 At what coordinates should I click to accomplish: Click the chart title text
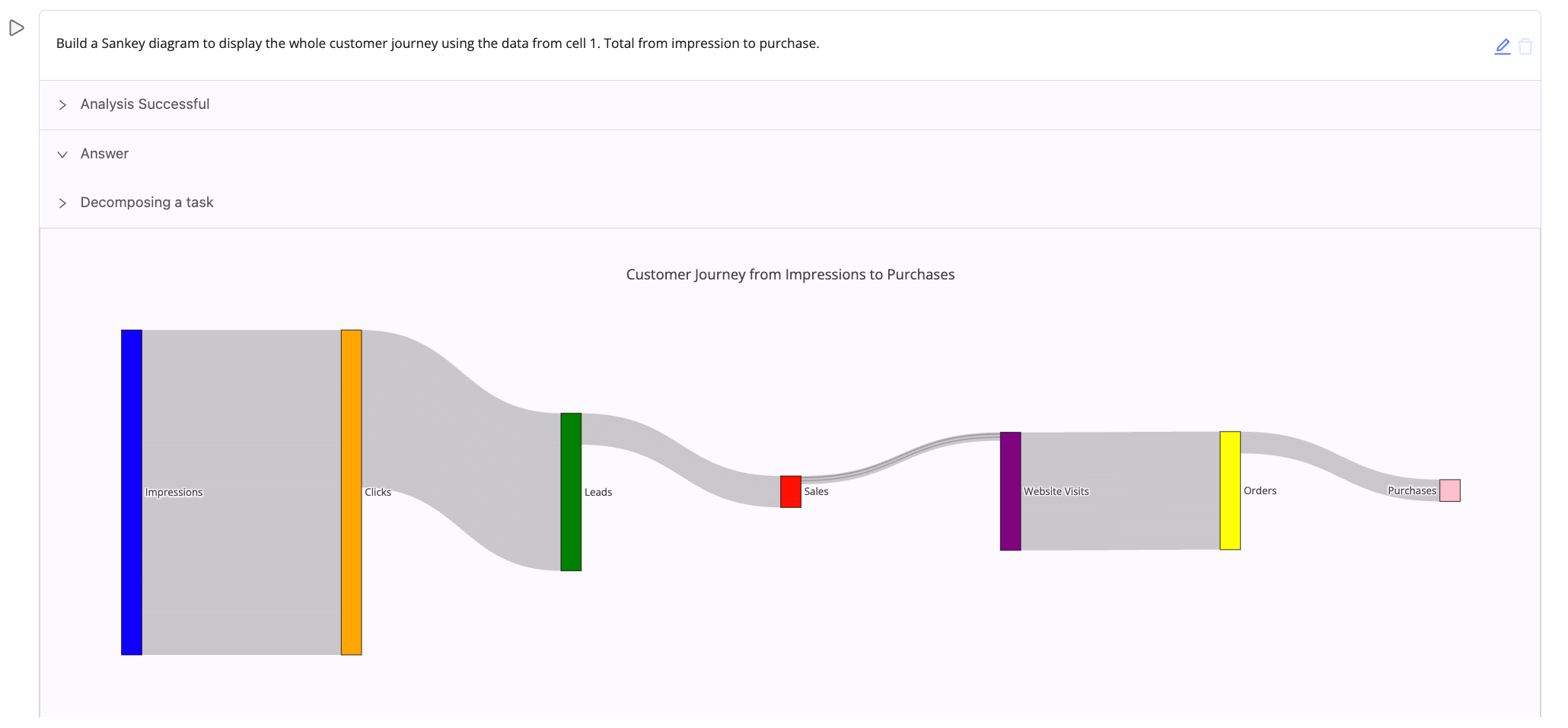click(790, 275)
